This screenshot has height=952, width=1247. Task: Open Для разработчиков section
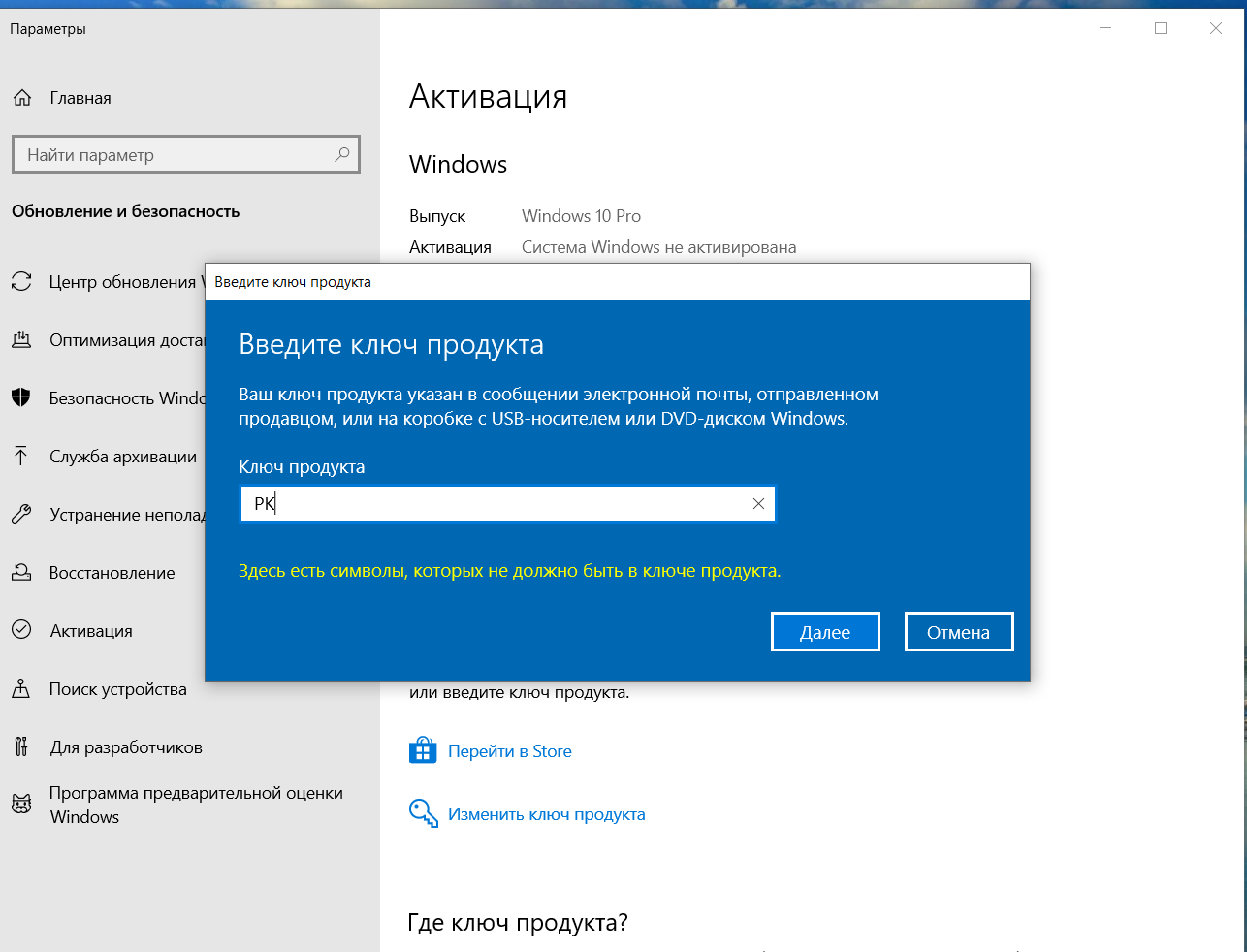(x=126, y=747)
